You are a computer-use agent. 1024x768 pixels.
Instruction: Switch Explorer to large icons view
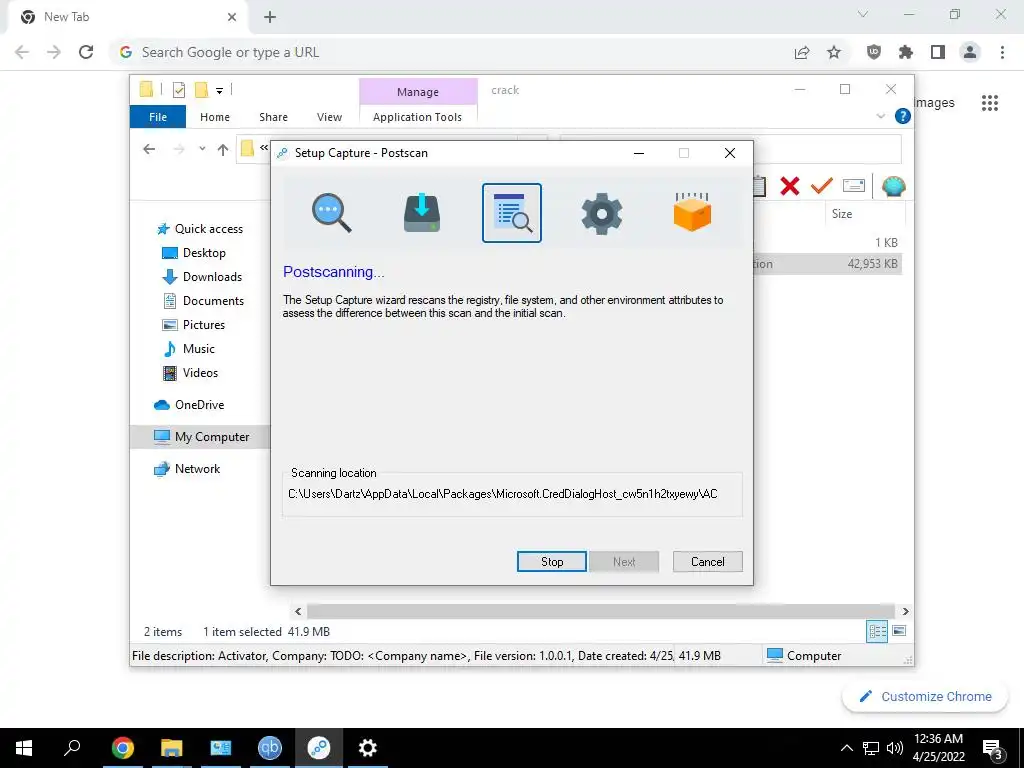click(x=899, y=631)
